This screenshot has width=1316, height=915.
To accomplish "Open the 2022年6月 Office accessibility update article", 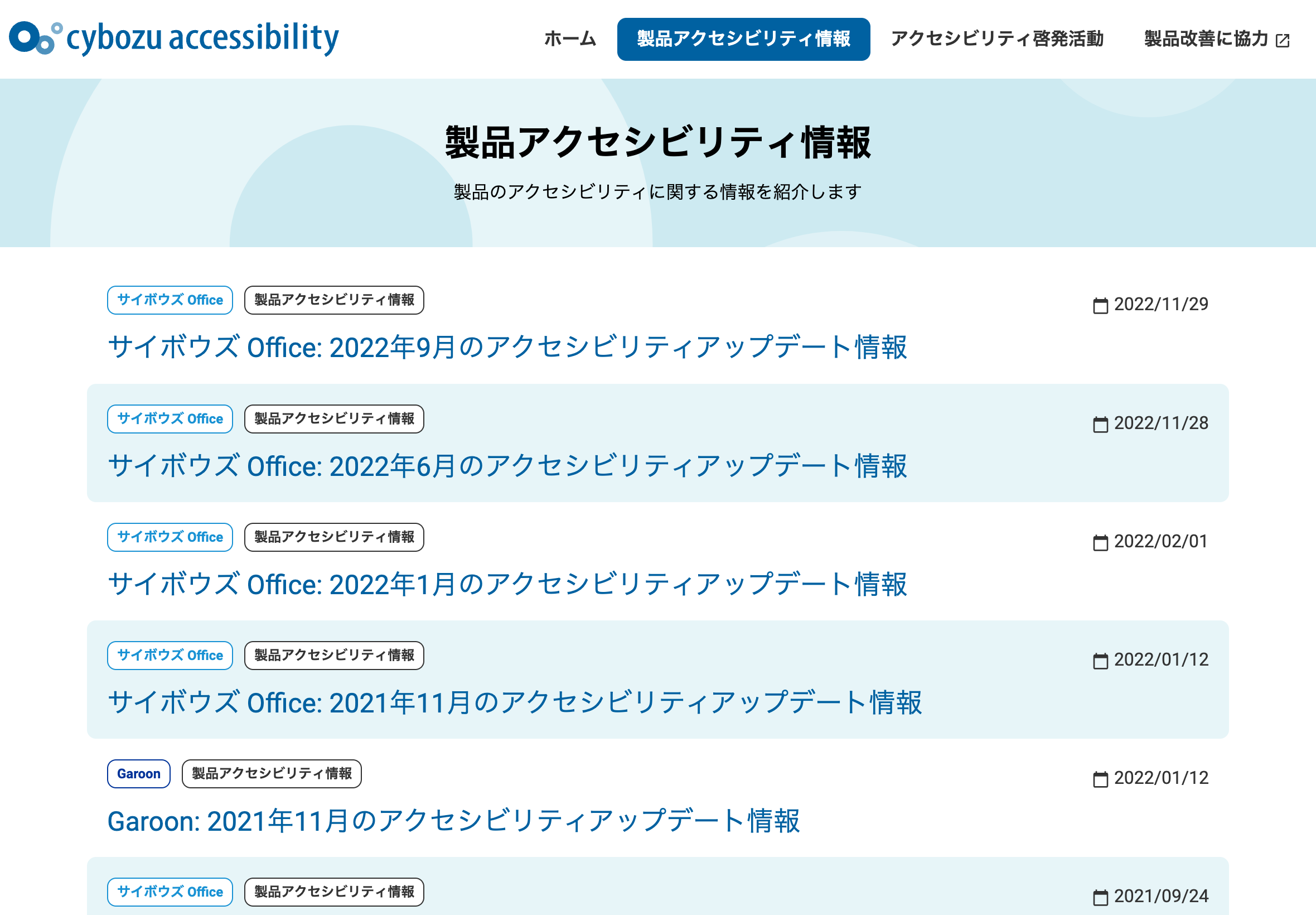I will point(507,466).
